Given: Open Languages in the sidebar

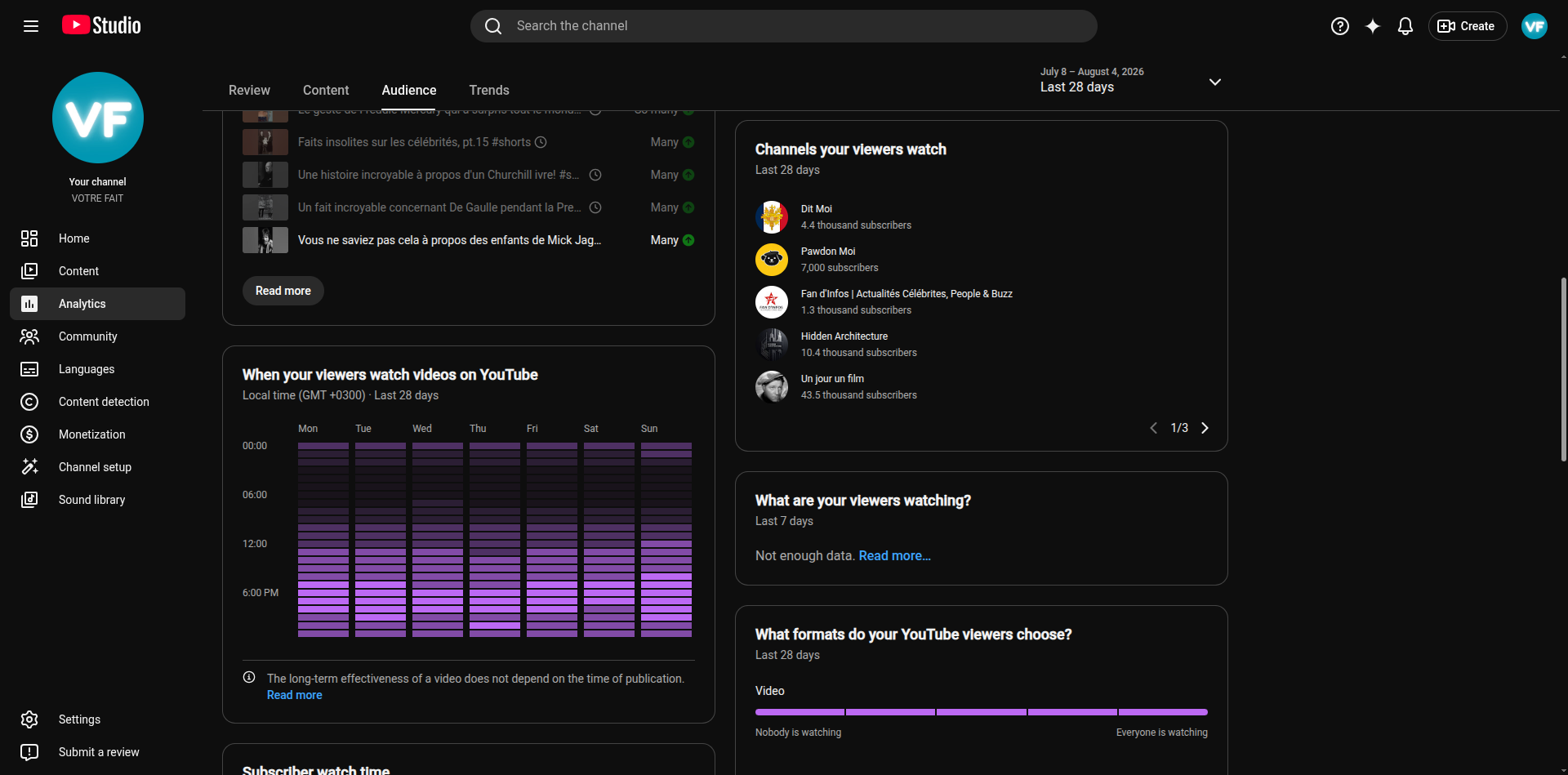Looking at the screenshot, I should (x=97, y=369).
